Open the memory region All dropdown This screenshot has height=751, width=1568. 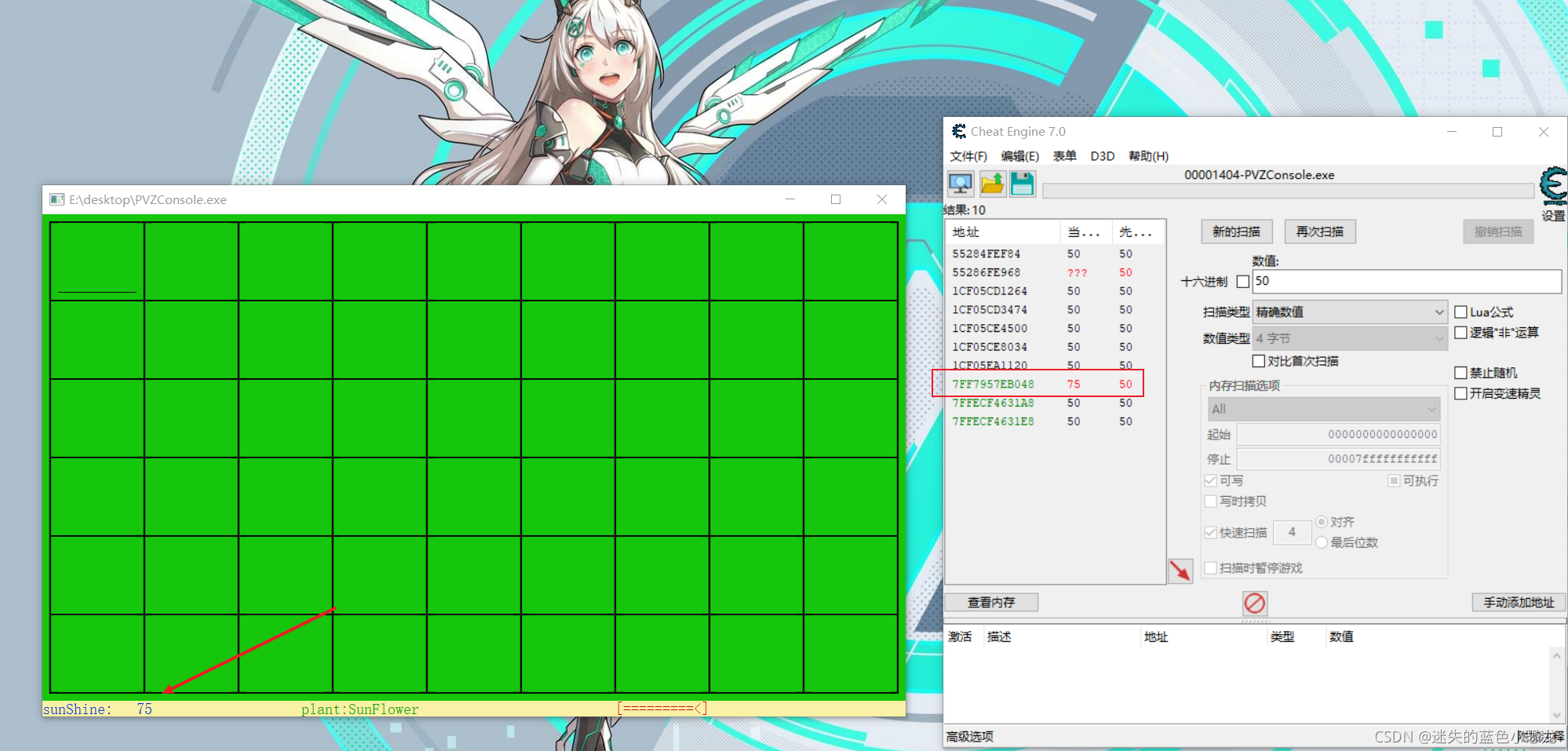[1323, 409]
